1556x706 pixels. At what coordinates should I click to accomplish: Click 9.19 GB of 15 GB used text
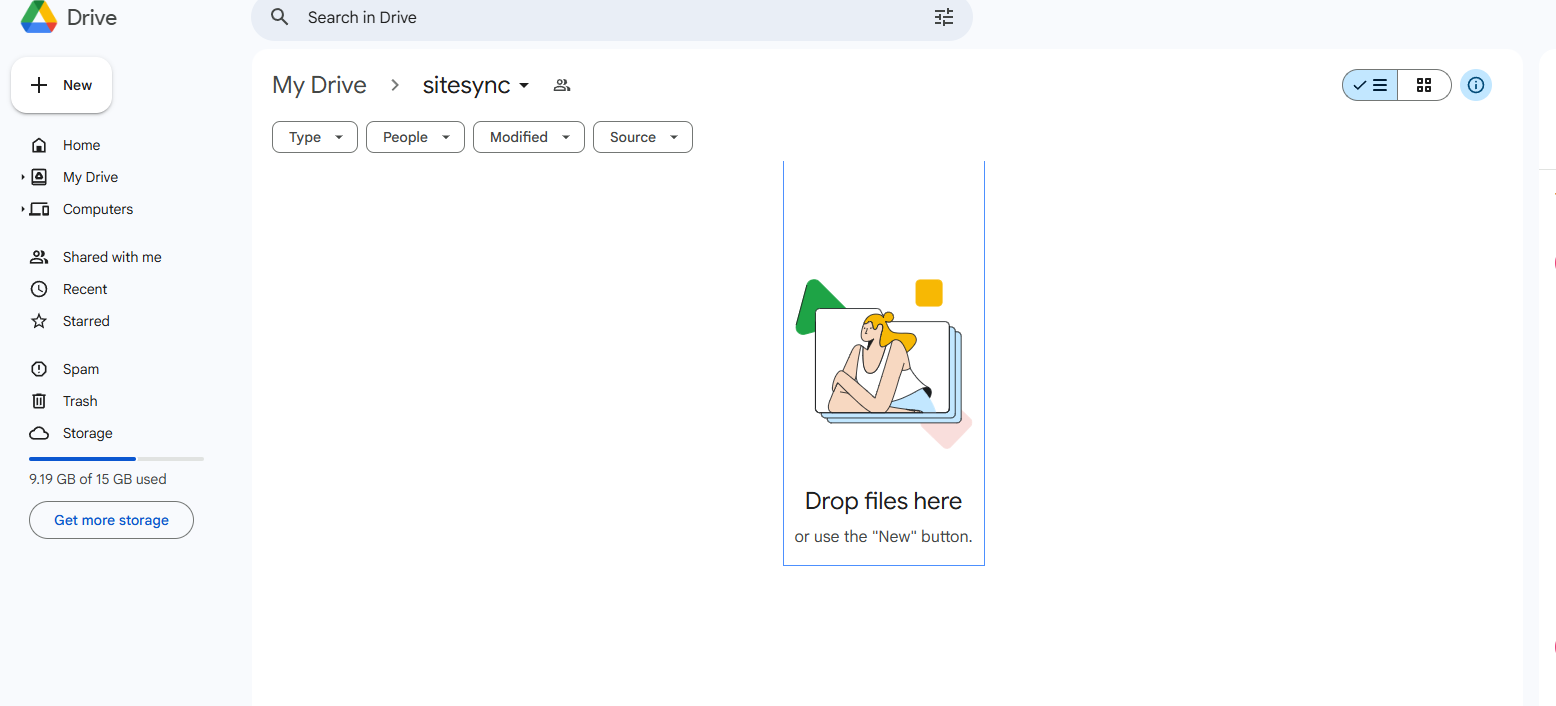pyautogui.click(x=98, y=479)
